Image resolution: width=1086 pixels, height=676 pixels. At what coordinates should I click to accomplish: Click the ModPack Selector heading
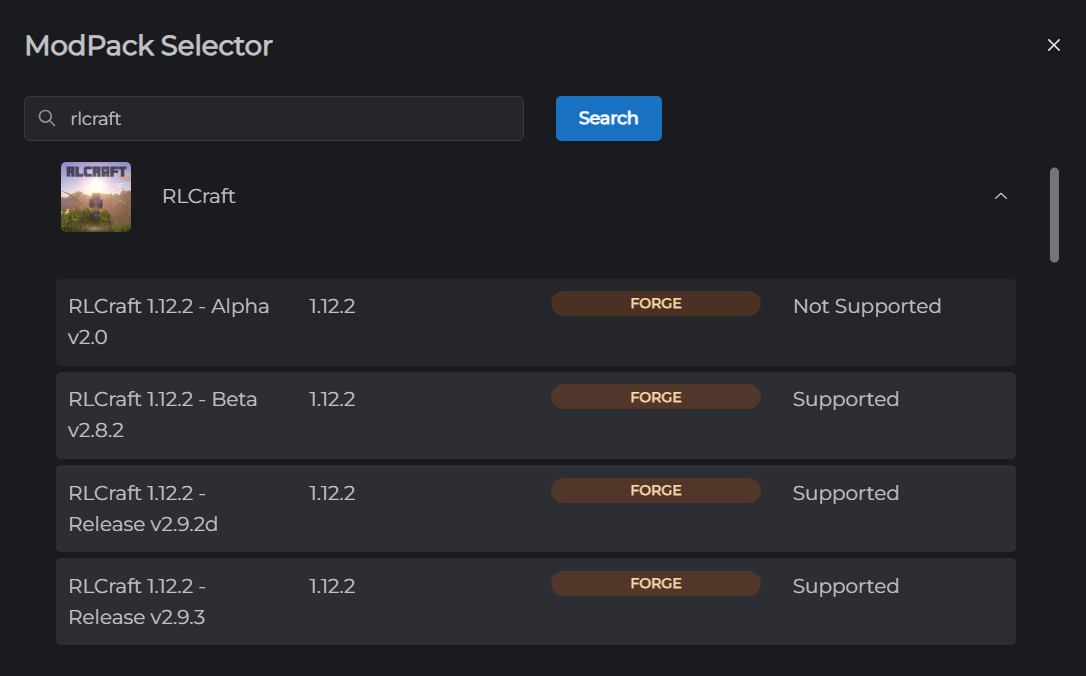click(149, 46)
